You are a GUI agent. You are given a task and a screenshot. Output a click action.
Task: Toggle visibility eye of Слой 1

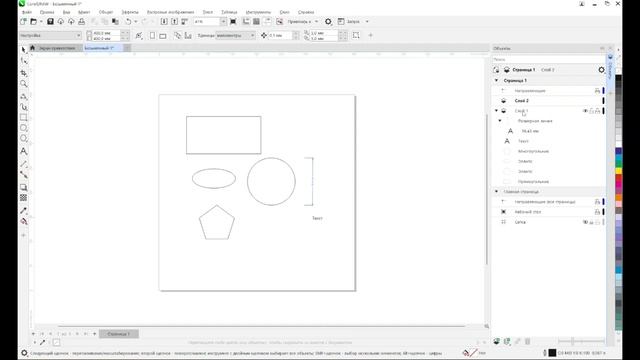click(x=585, y=111)
